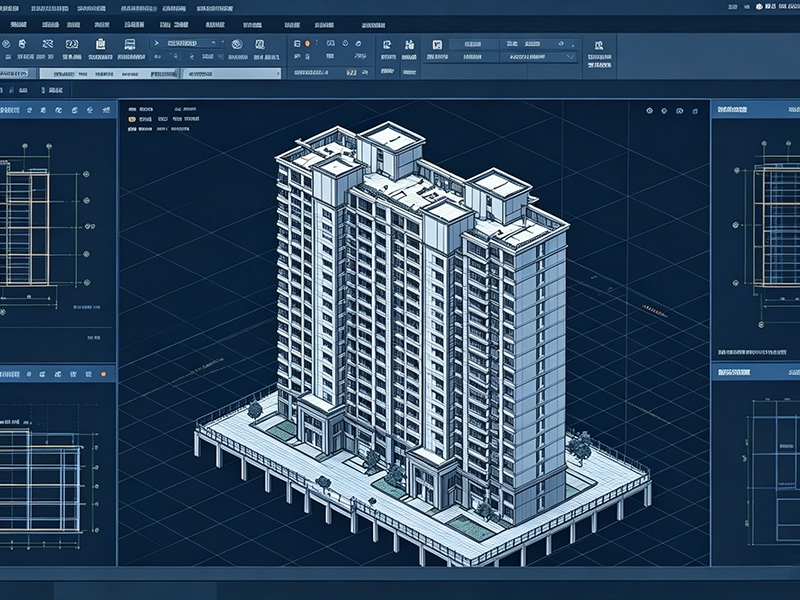
Task: Click the circular play-style icon at ribbon start
Action: 6,44
